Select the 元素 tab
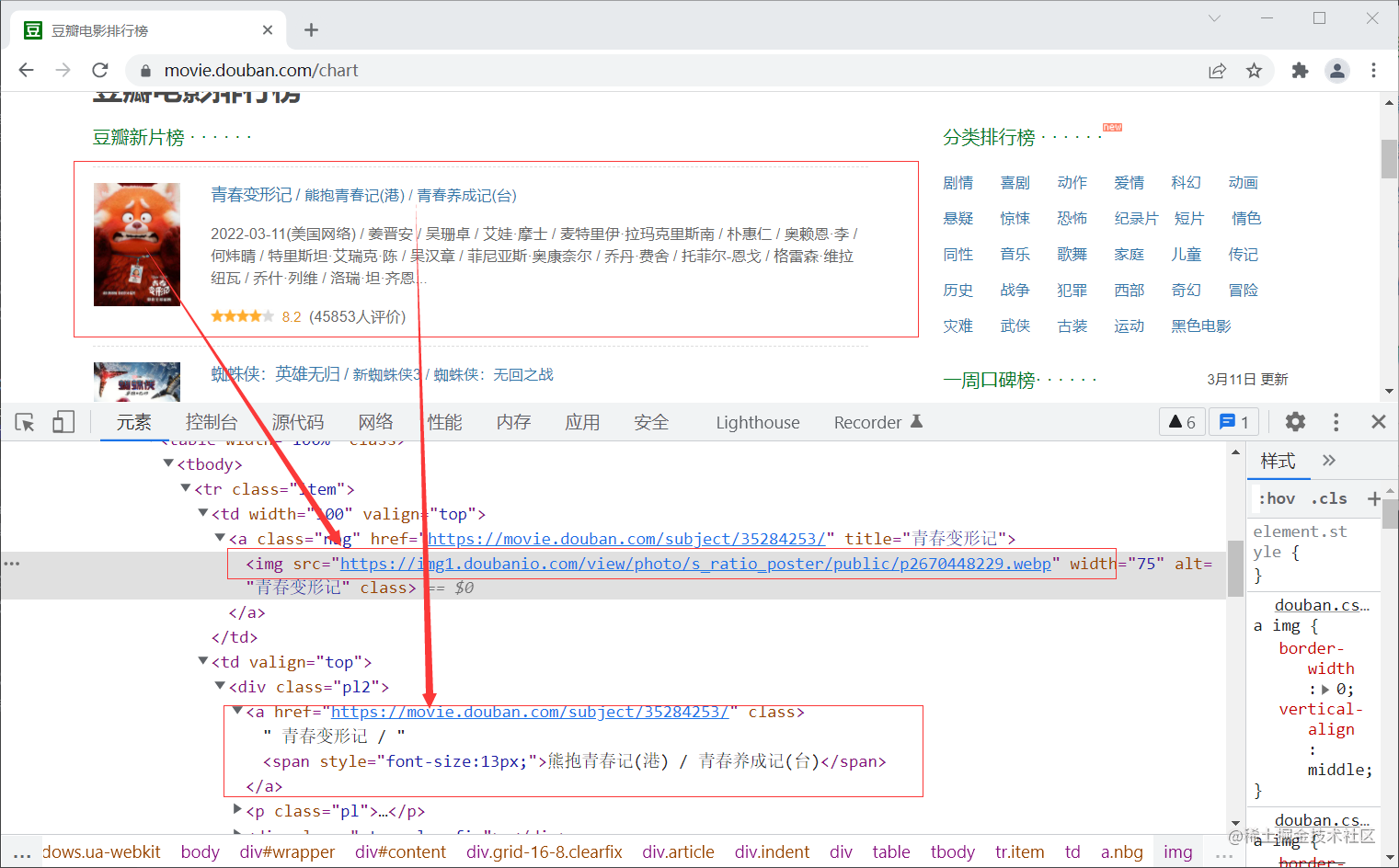The height and width of the screenshot is (868, 1399). (x=133, y=422)
